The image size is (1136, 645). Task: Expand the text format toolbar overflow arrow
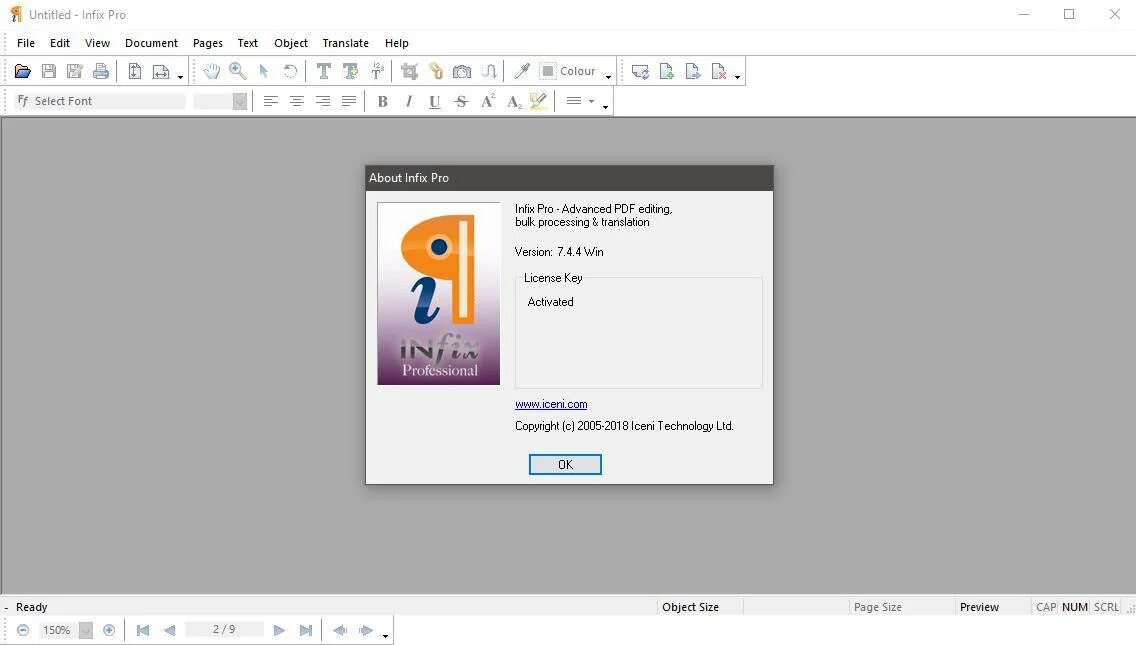click(606, 107)
